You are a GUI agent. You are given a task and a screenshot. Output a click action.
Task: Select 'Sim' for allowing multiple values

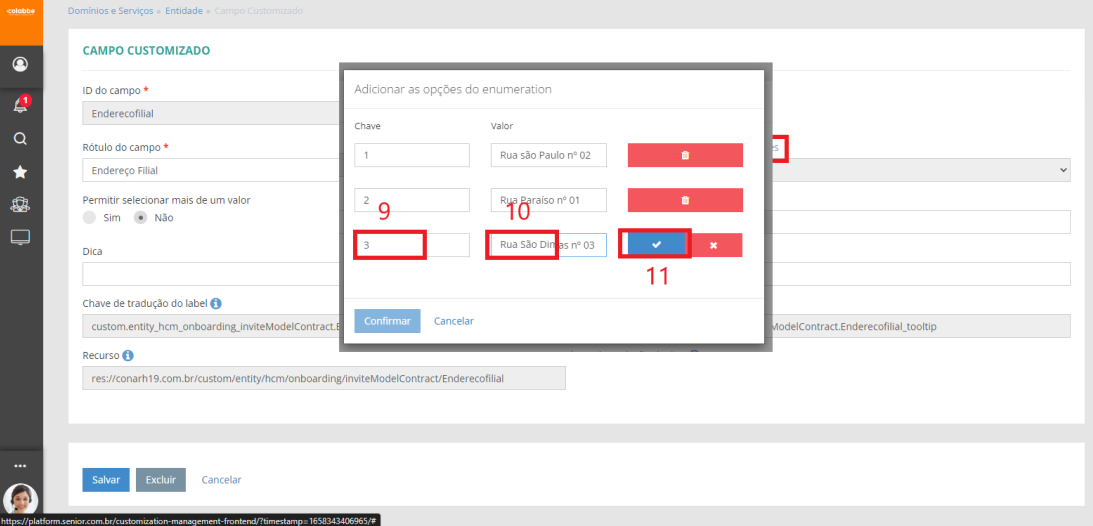pos(90,217)
